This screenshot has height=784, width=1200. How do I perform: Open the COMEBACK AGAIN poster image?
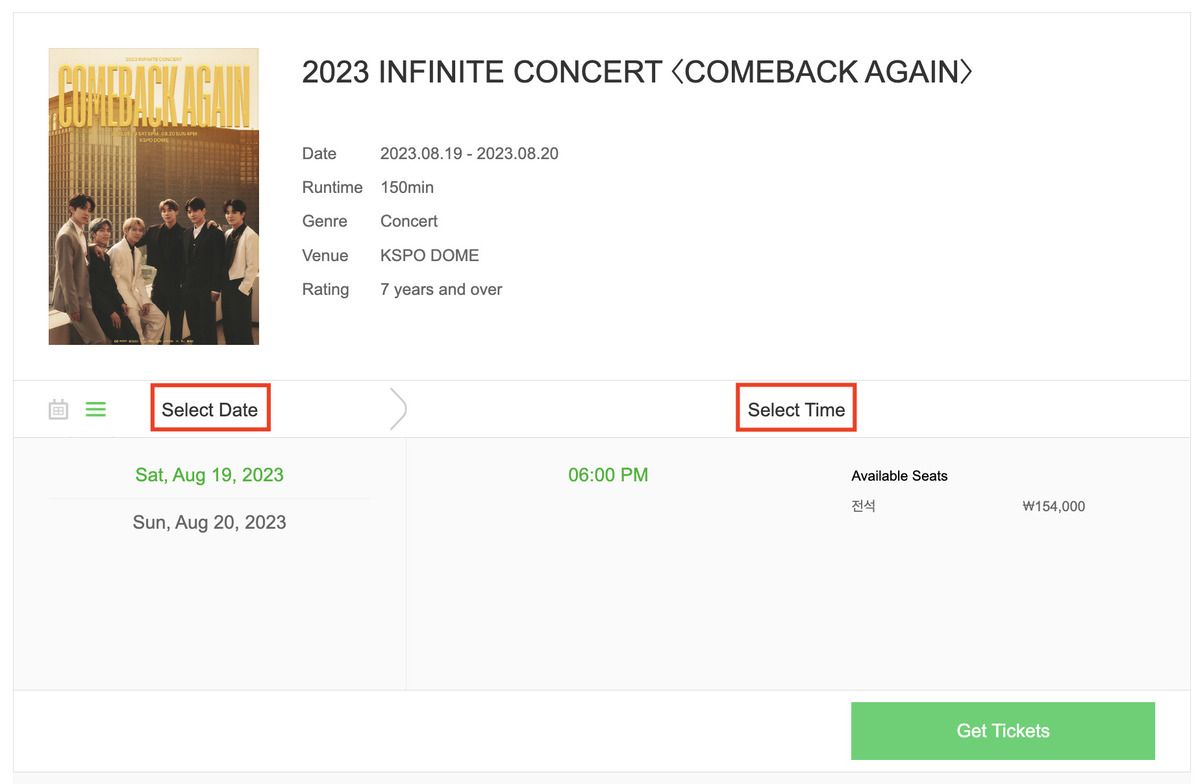click(x=154, y=196)
